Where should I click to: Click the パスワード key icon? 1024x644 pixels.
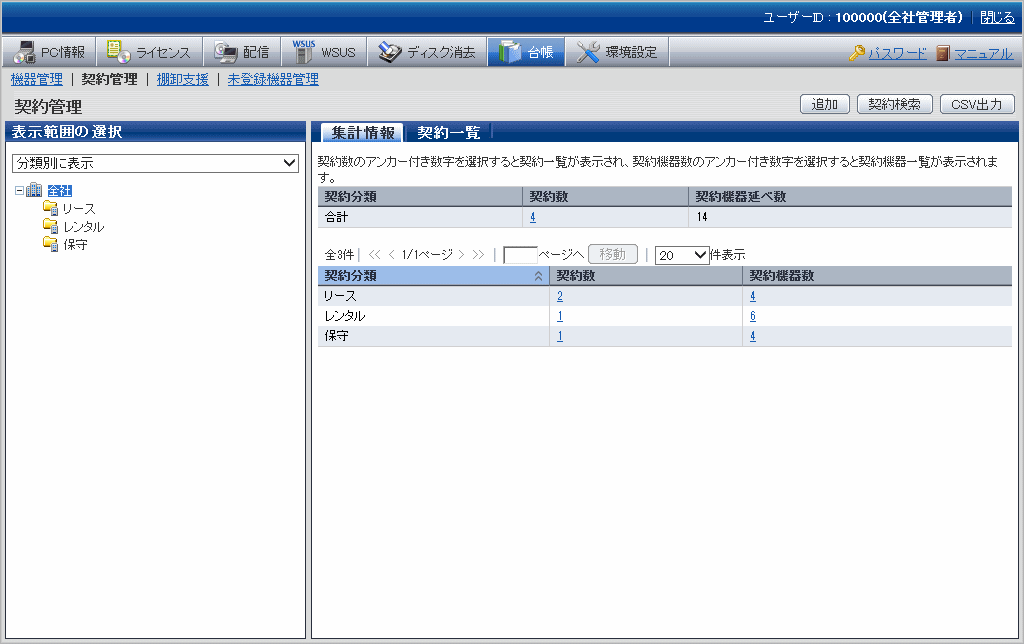pyautogui.click(x=857, y=53)
